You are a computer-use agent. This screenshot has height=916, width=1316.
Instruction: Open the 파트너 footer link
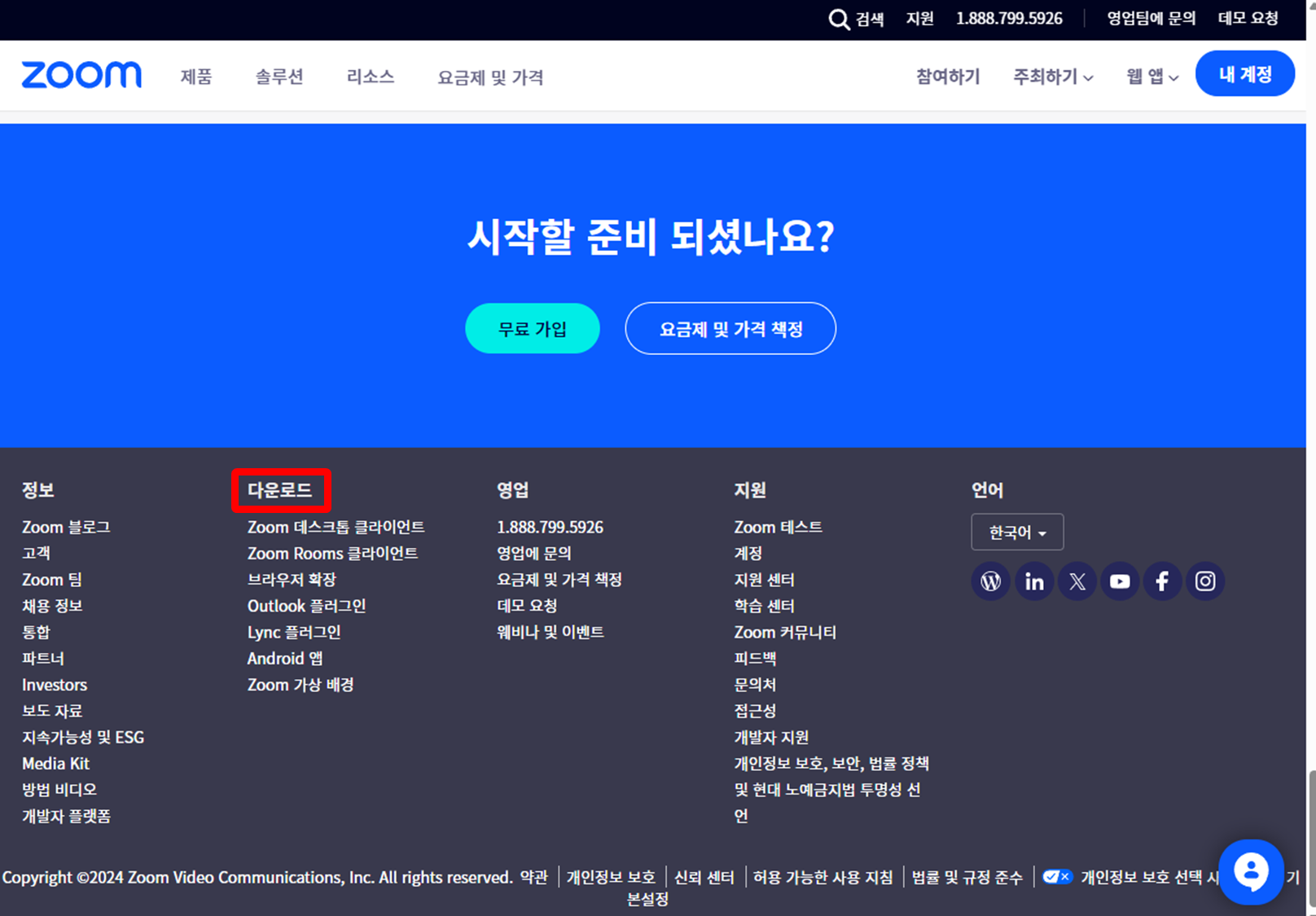[43, 658]
